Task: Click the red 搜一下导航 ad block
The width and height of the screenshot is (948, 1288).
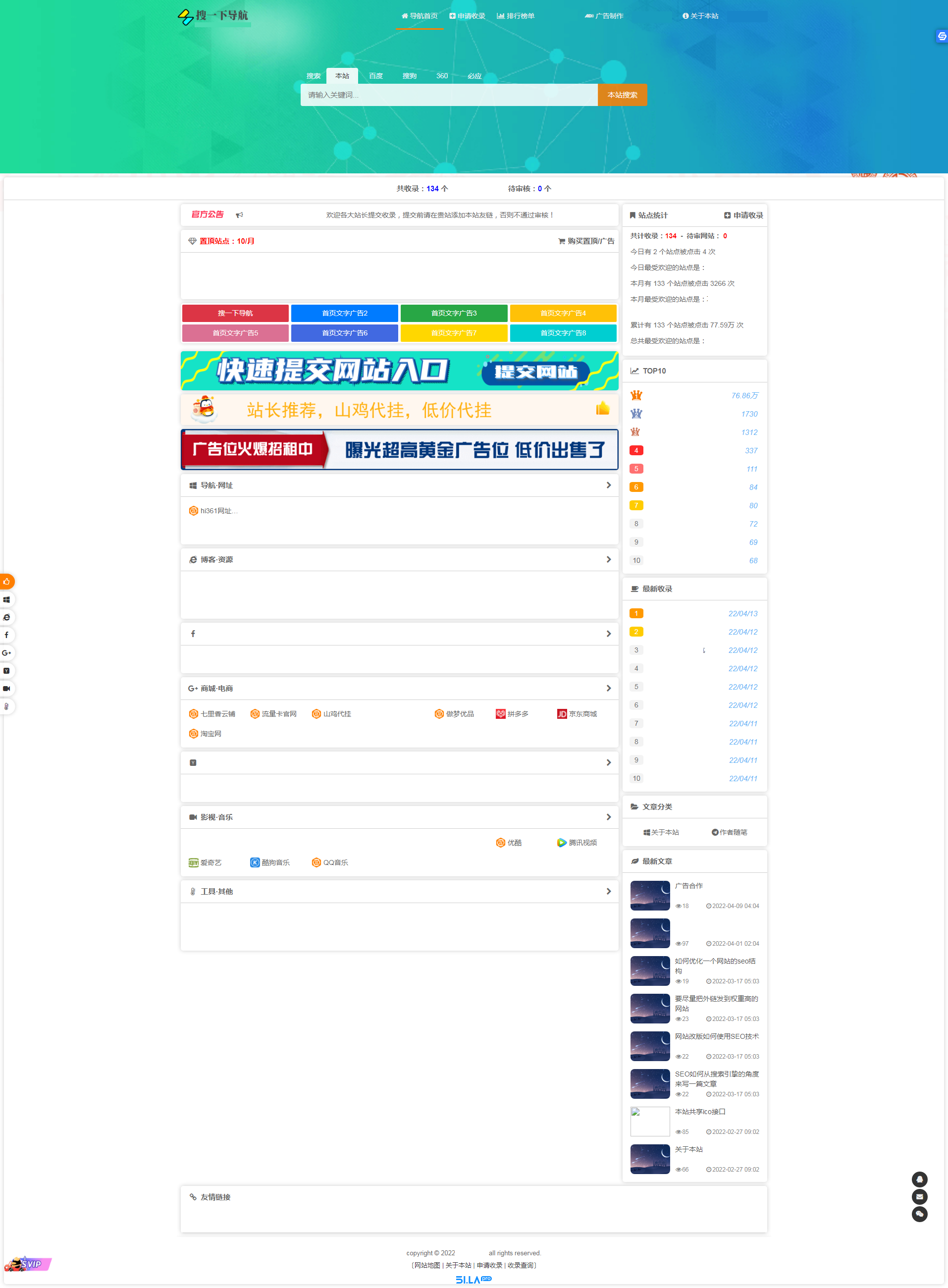Action: 235,313
